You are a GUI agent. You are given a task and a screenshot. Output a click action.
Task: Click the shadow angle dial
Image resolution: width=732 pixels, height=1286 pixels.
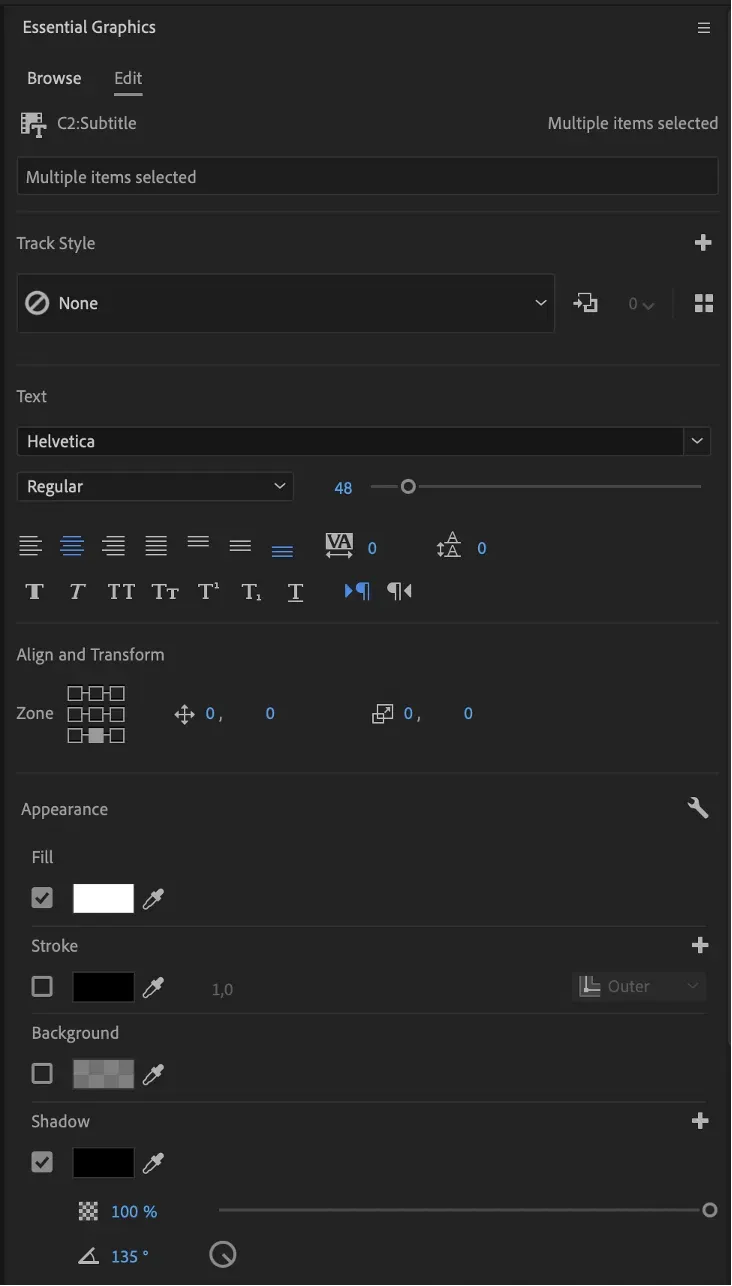[x=223, y=1254]
